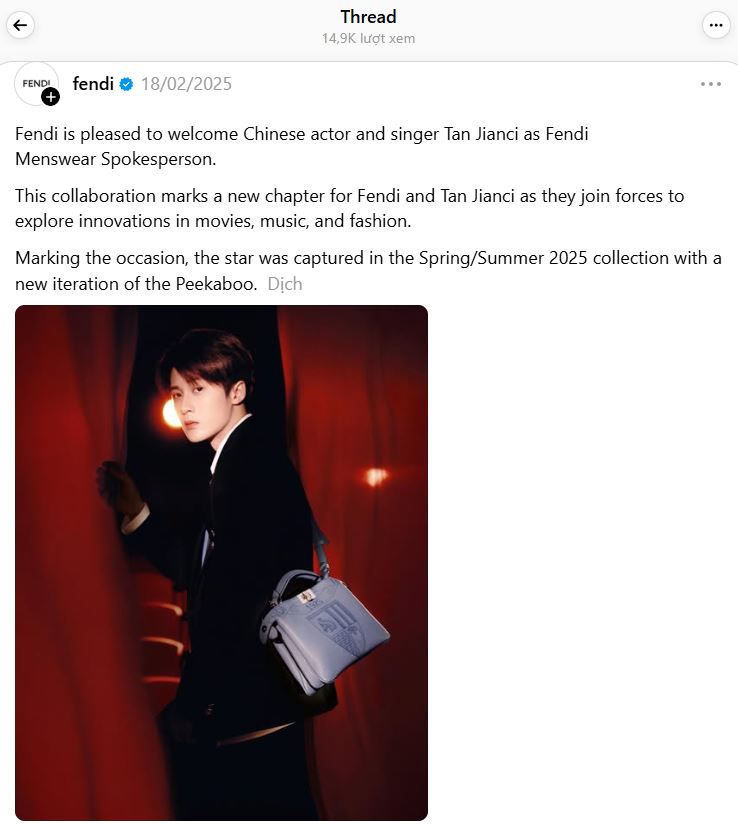Image resolution: width=738 pixels, height=825 pixels.
Task: View the 14,9K lượt xem count
Action: click(x=368, y=38)
